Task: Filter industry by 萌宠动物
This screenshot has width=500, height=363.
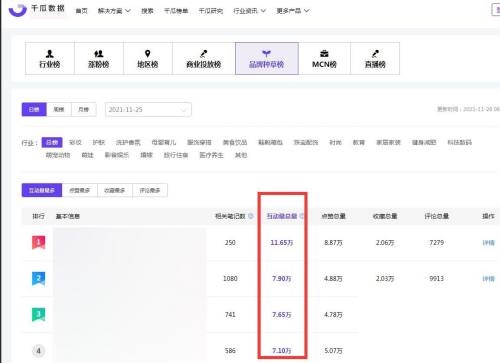Action: tap(58, 155)
